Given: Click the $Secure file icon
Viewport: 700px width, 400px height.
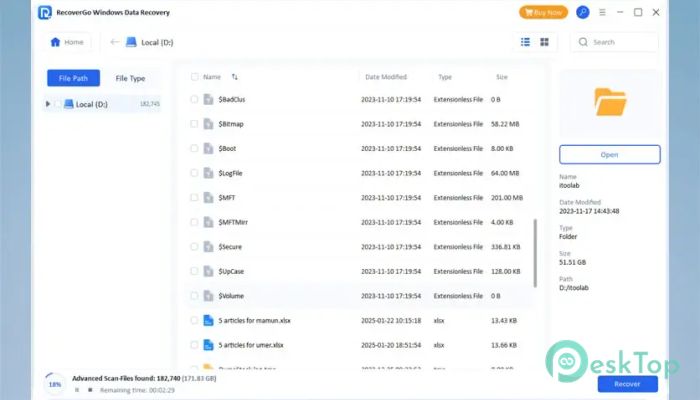Looking at the screenshot, I should tap(208, 246).
